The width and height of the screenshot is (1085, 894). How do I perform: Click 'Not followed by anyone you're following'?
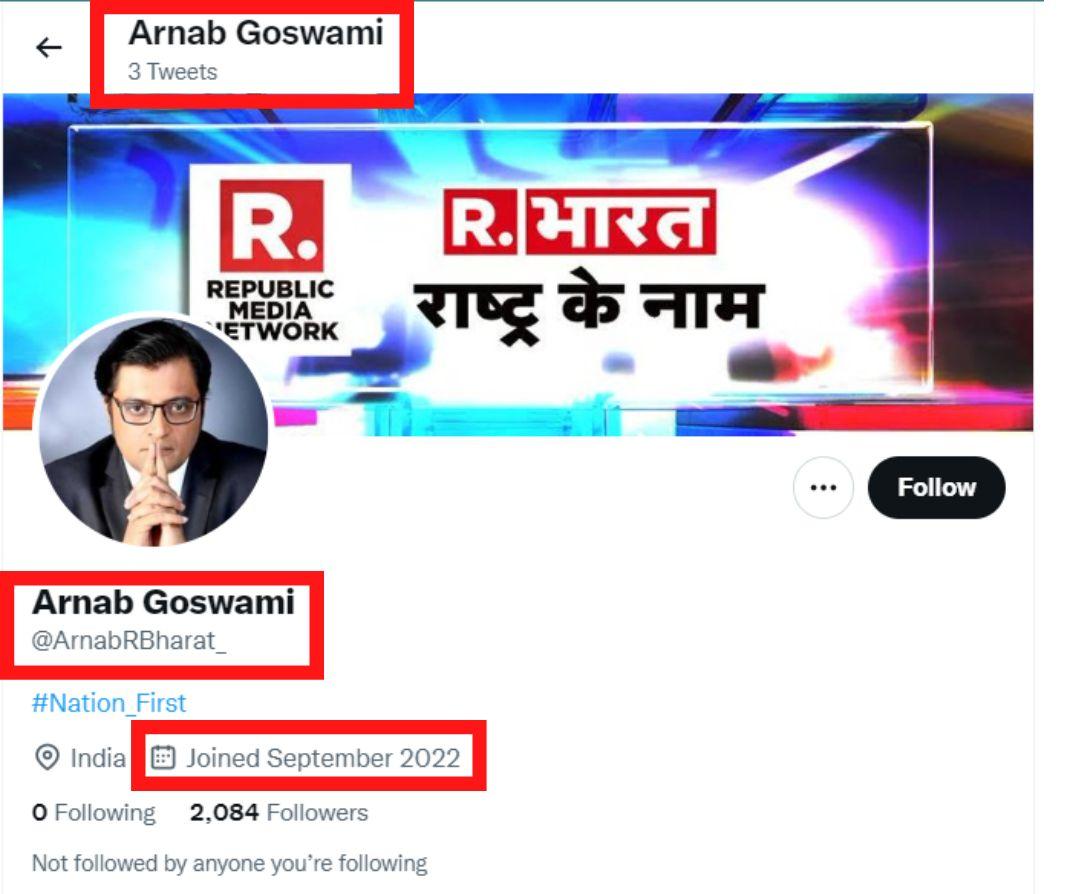[x=229, y=864]
